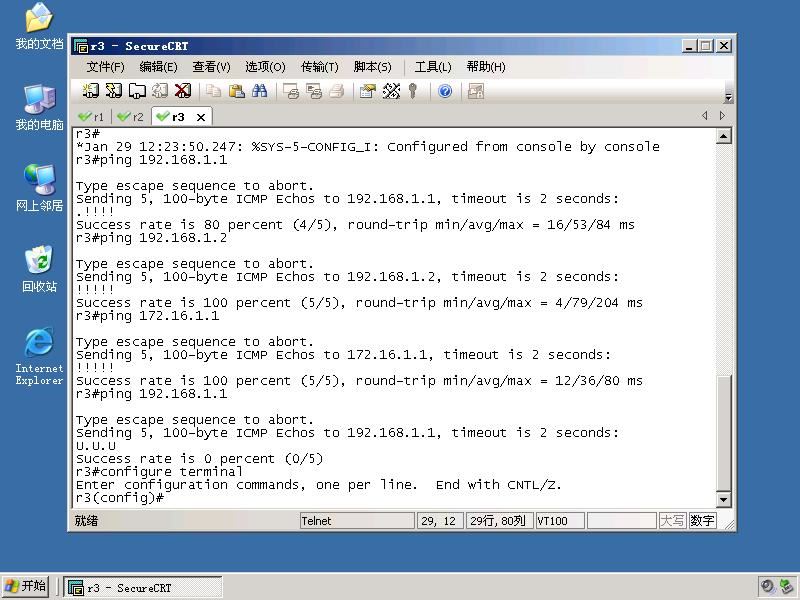Click the 'r3#ping 172.16.1.1' line

click(x=147, y=316)
